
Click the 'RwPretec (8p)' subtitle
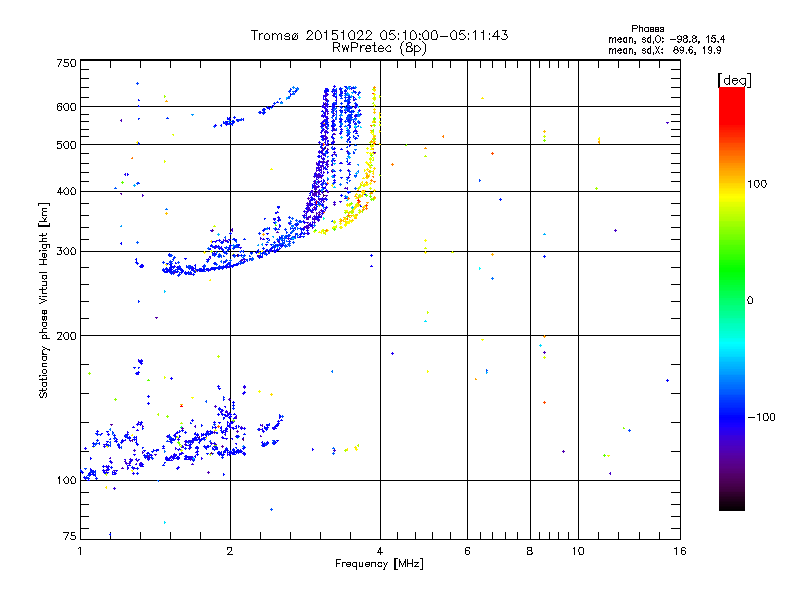pyautogui.click(x=379, y=48)
